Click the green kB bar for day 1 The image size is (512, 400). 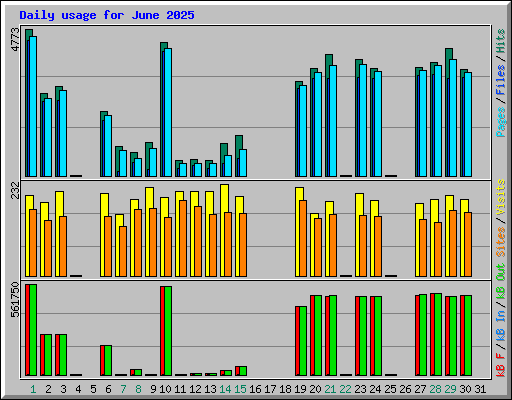33,330
